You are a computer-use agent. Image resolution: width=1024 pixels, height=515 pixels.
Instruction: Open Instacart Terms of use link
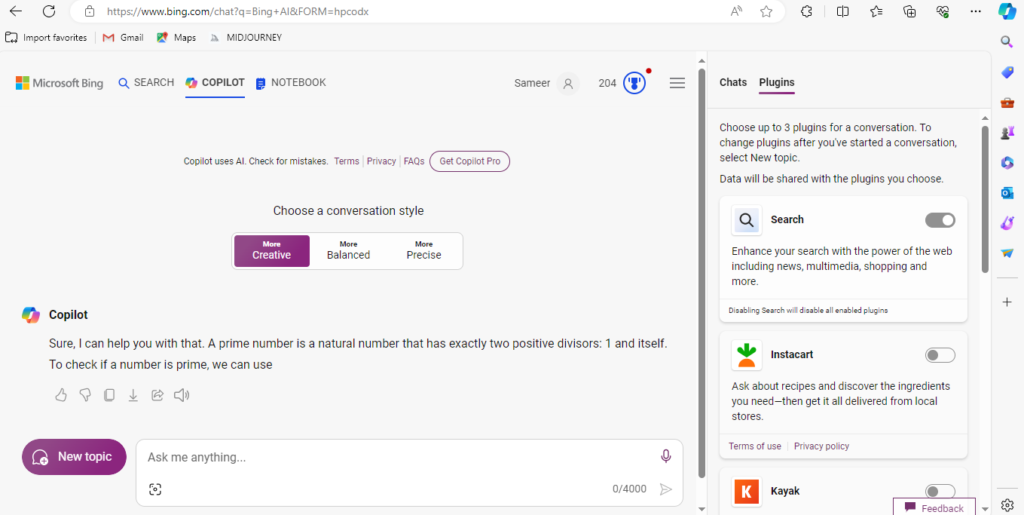pos(755,446)
